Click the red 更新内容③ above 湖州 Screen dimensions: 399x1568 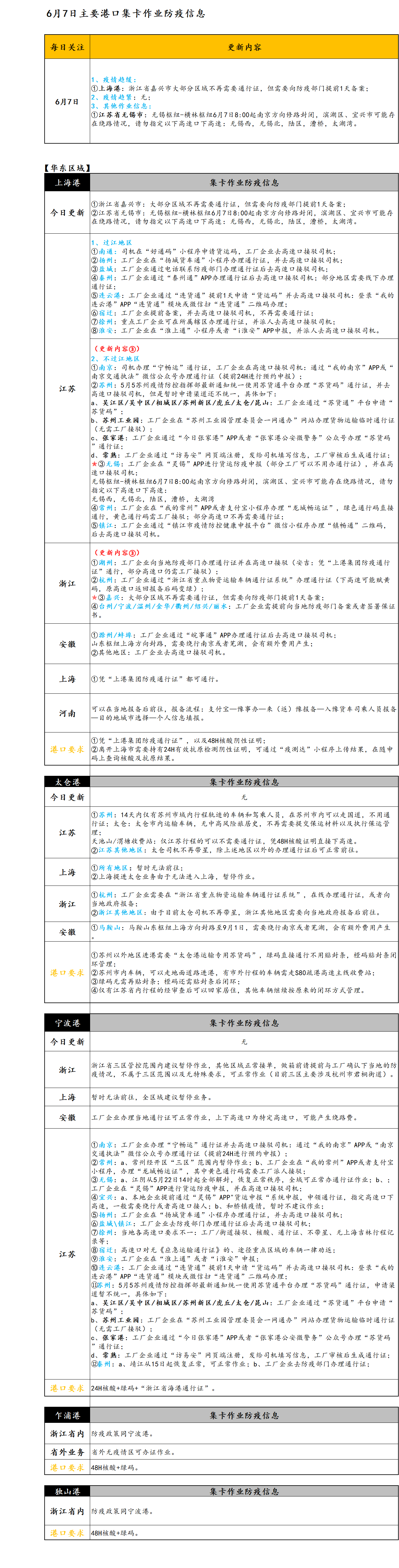[116, 553]
